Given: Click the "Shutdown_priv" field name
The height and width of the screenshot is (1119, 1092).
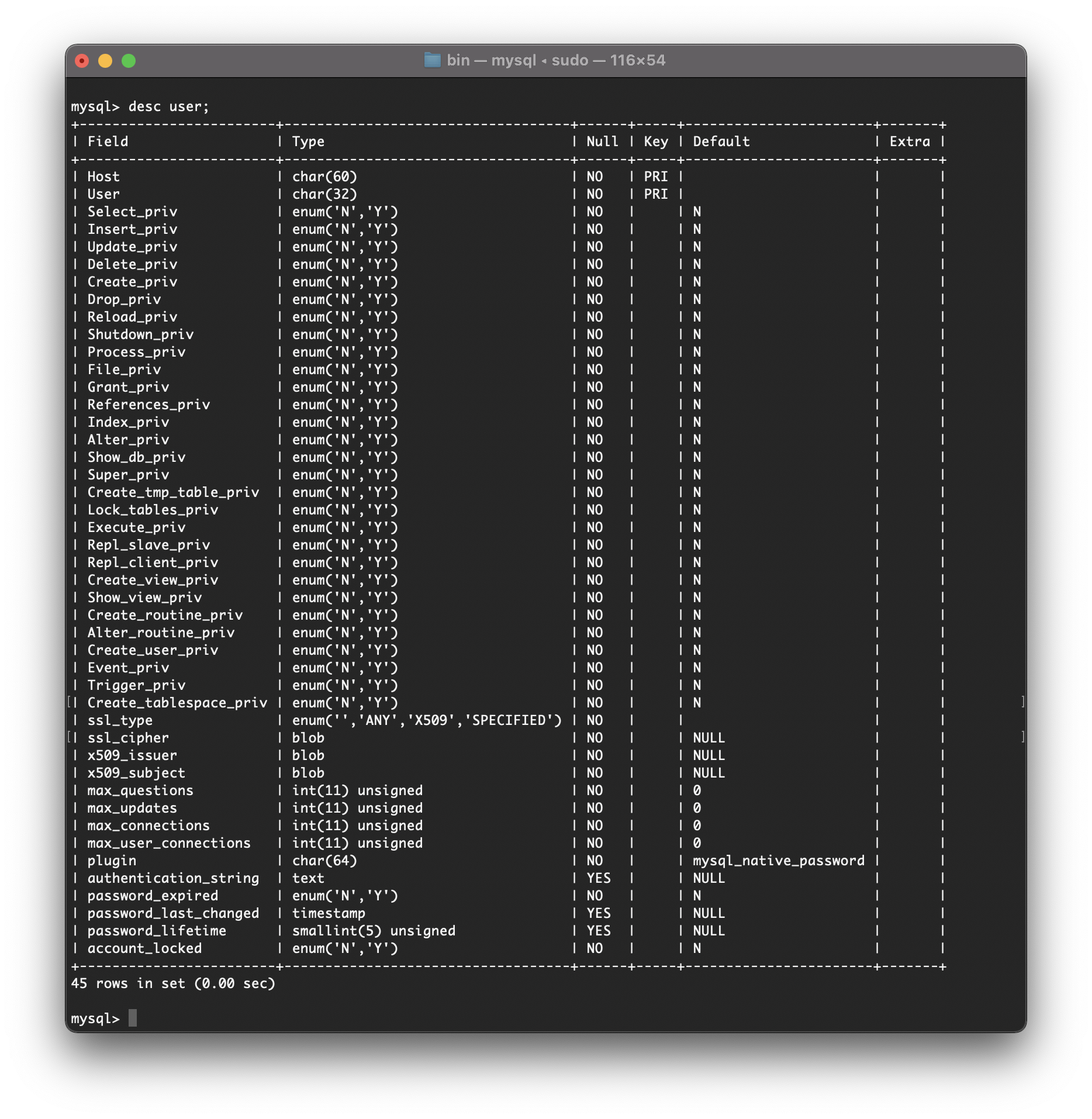Looking at the screenshot, I should pos(141,334).
